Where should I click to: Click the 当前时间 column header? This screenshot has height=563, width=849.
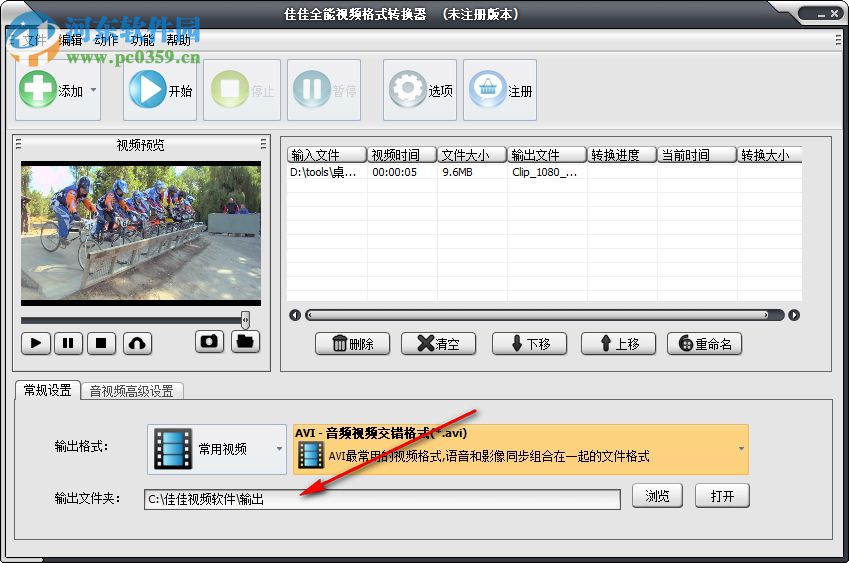(x=697, y=155)
